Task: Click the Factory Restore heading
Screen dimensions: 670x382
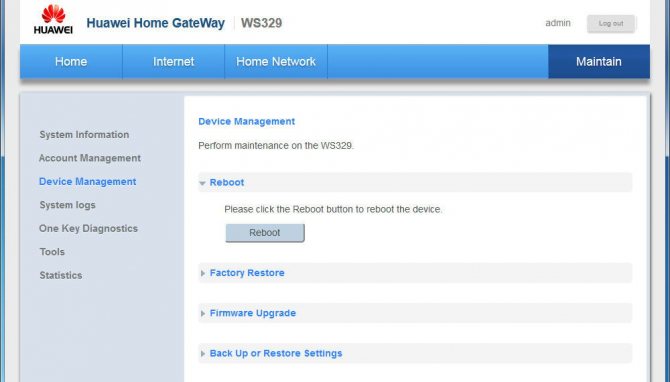Action: tap(247, 273)
